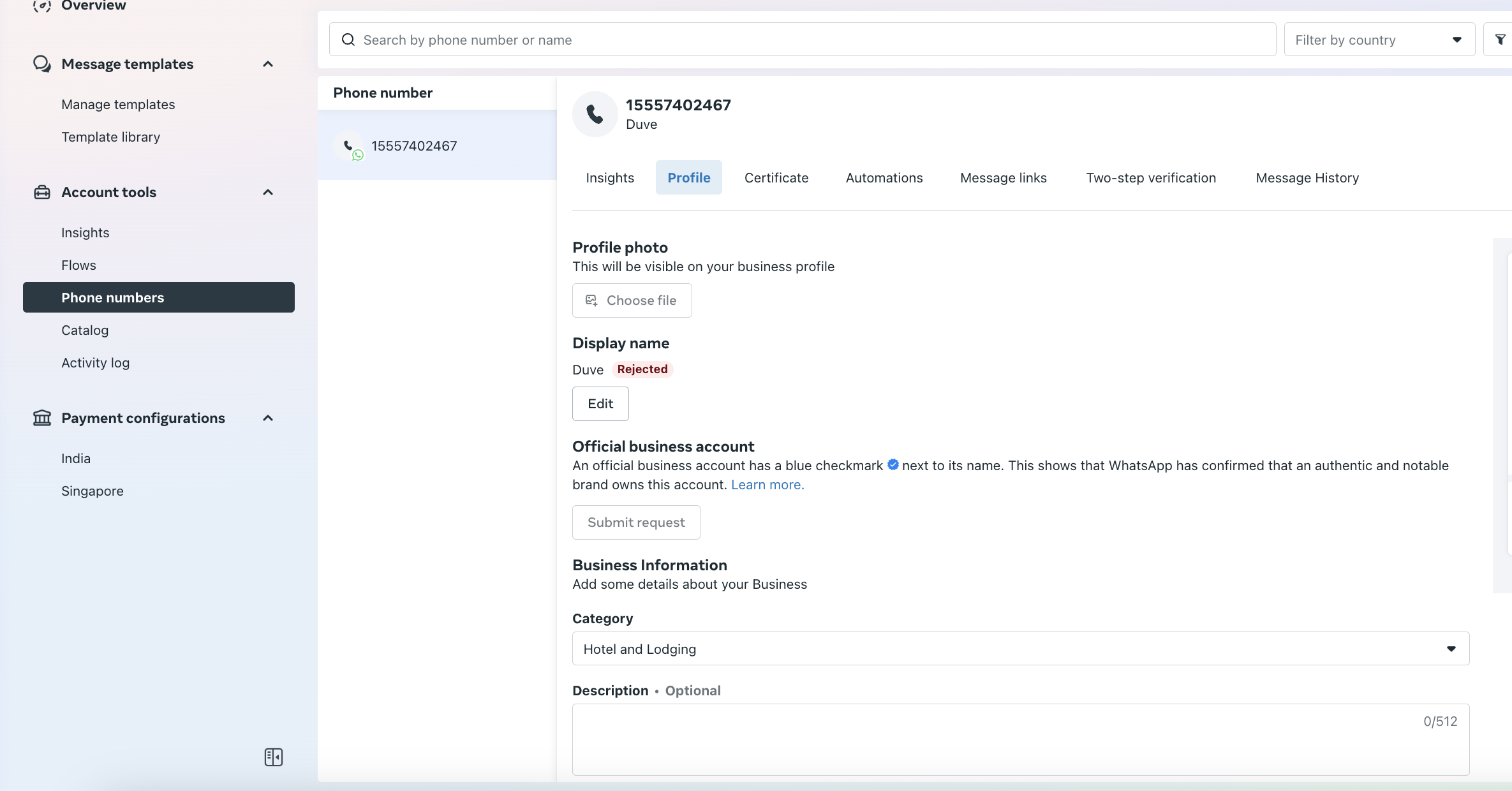Click the collapse sidebar panel icon
1512x791 pixels.
[x=274, y=757]
